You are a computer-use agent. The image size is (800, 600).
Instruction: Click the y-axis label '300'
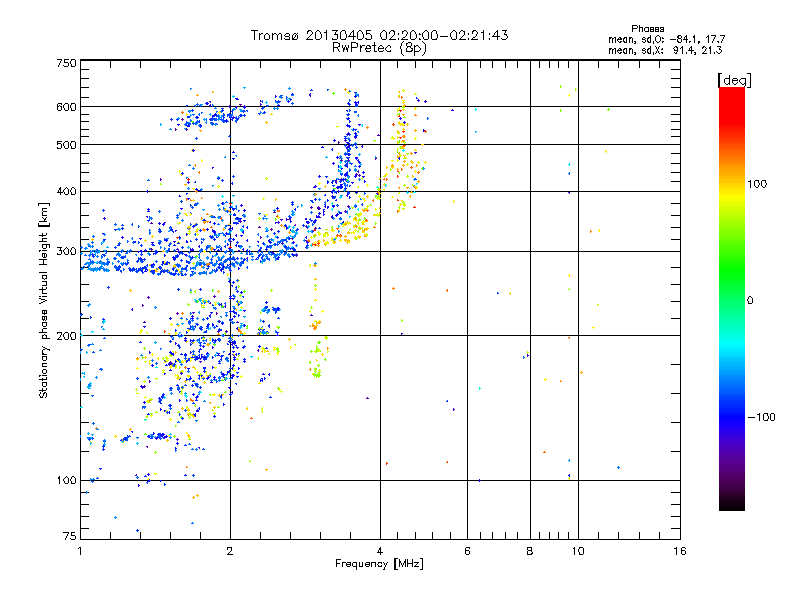[x=66, y=252]
